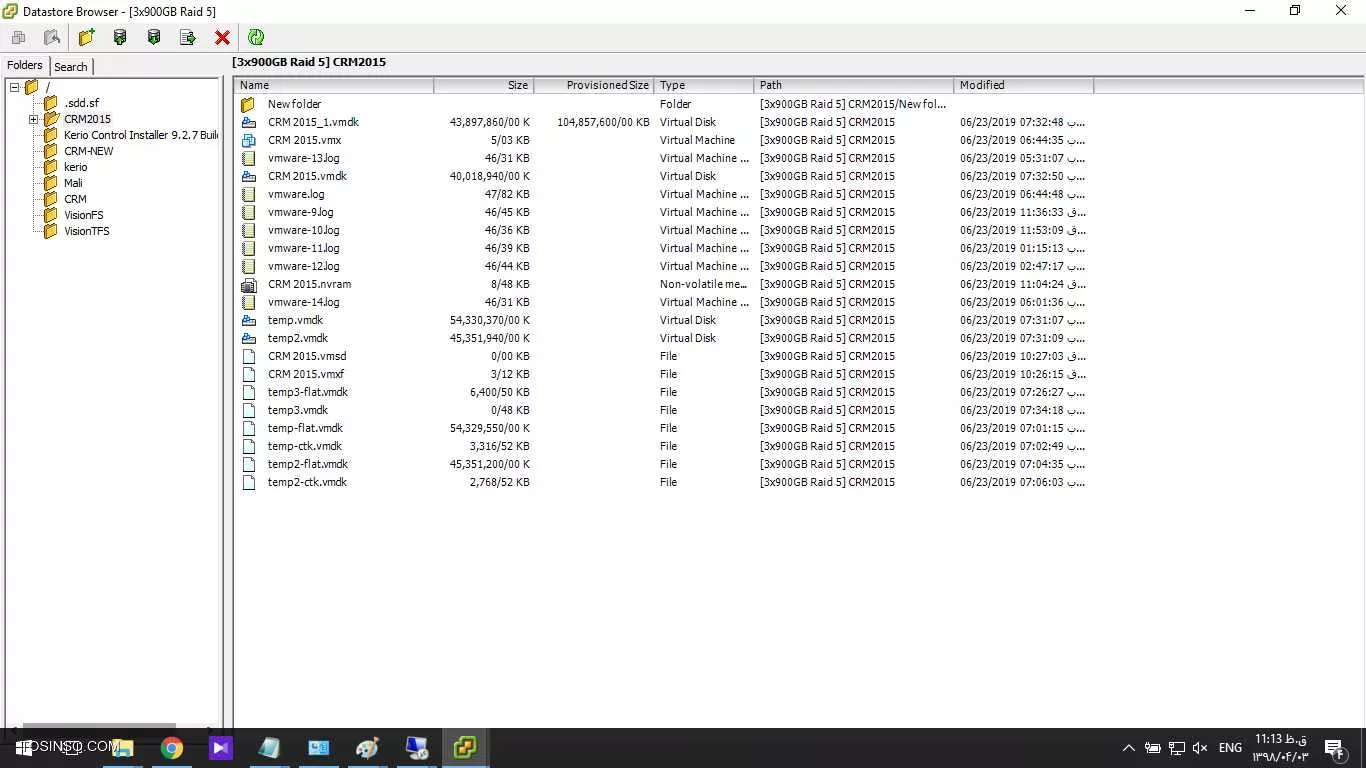Viewport: 1366px width, 768px height.
Task: Select the VisionFS folder in tree
Action: [x=84, y=215]
